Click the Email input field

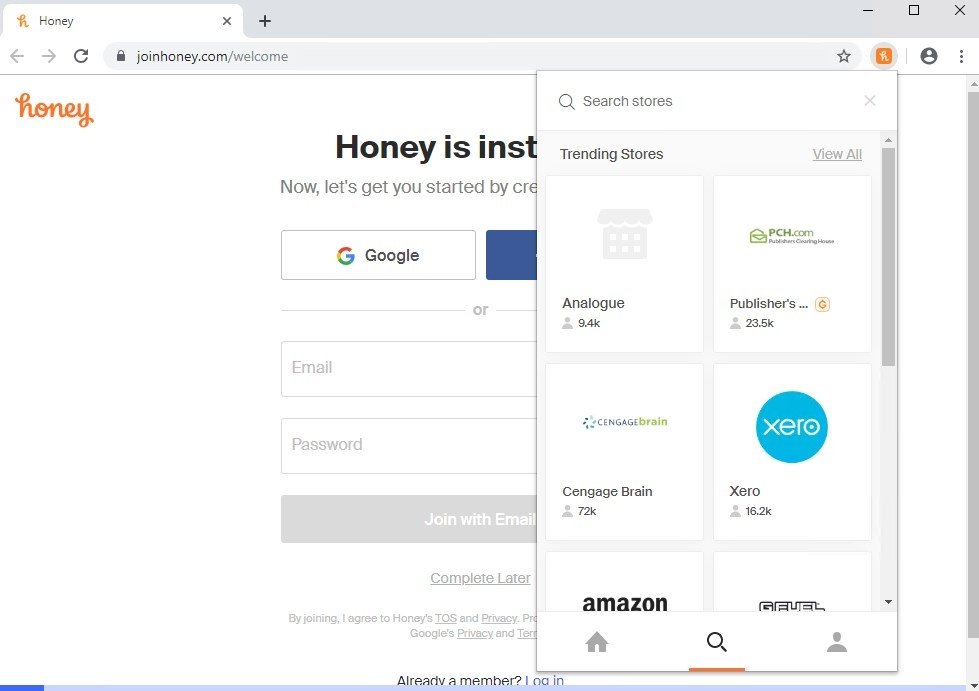409,368
